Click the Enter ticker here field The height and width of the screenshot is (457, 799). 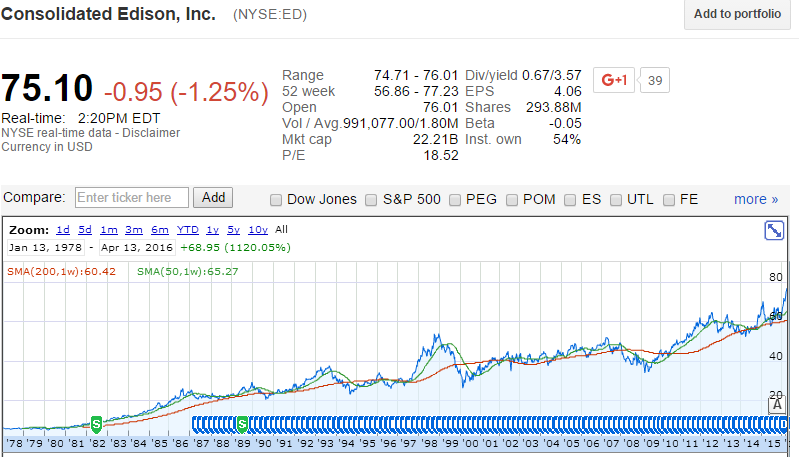(x=131, y=198)
